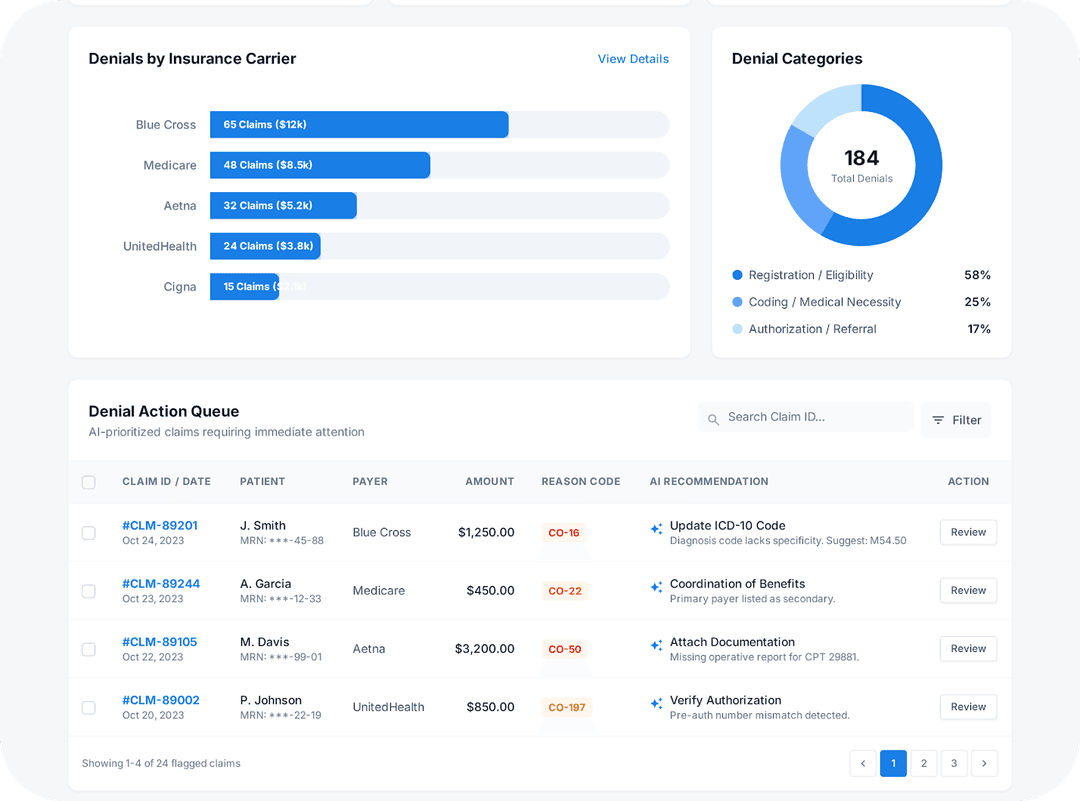Select the checkbox for claim #CLM-89105

click(x=89, y=649)
